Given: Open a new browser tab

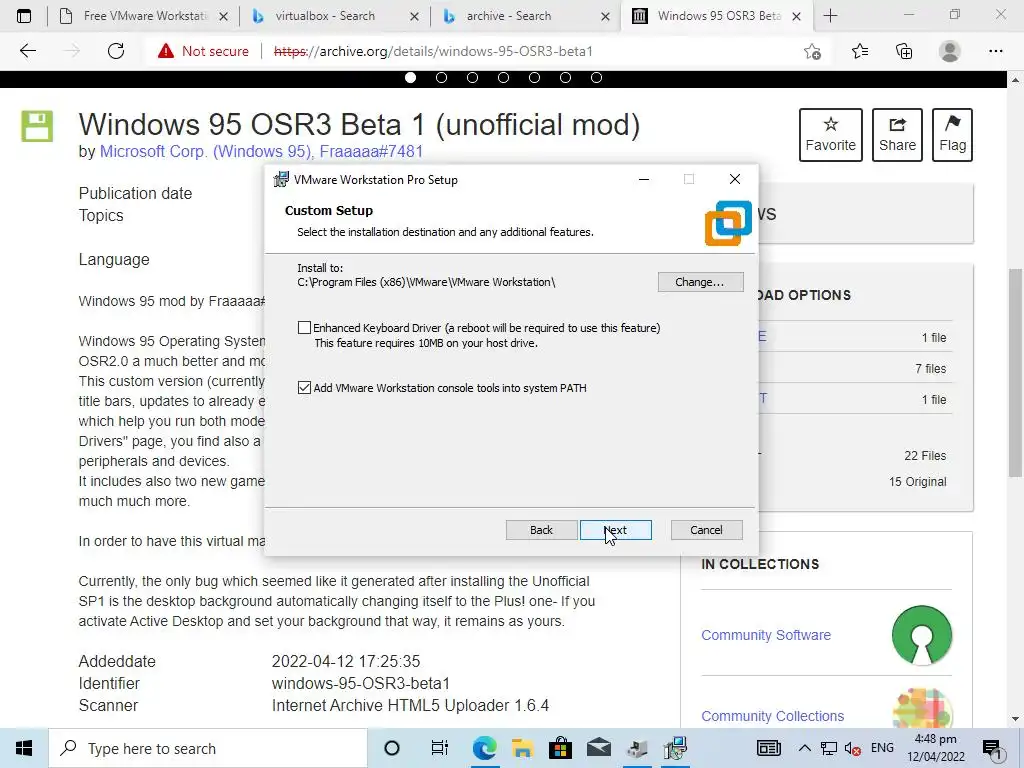Looking at the screenshot, I should (x=830, y=16).
